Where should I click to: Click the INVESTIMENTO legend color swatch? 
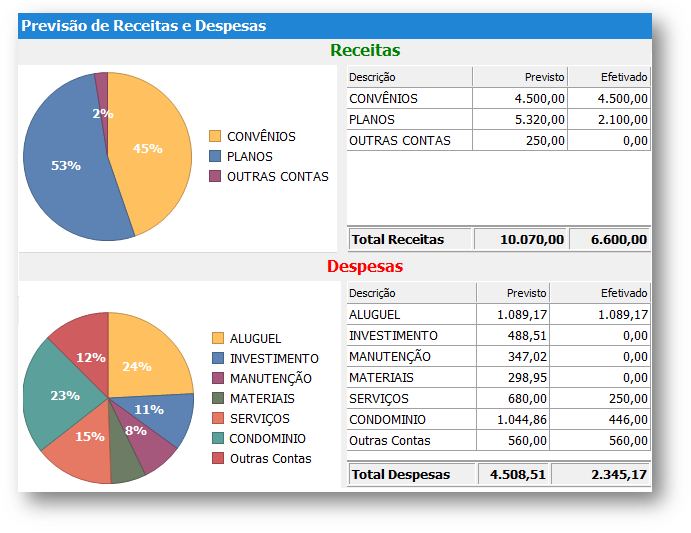pos(217,359)
